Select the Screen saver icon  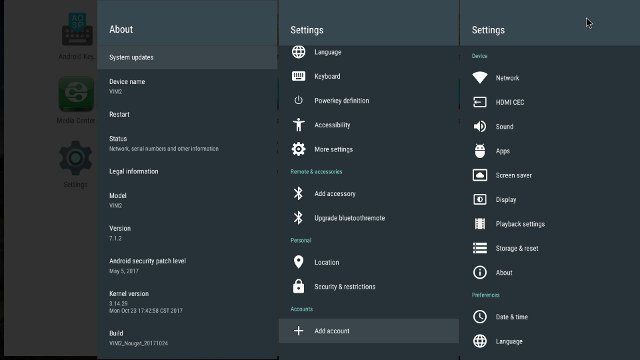480,175
